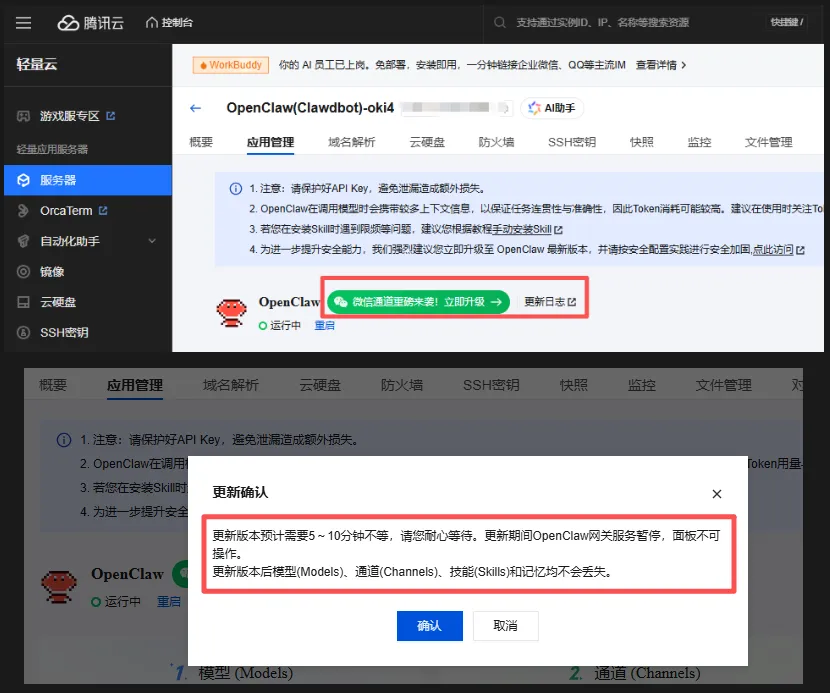
Task: Click 文件管理 tab in lower dimmed panel
Action: tap(723, 385)
